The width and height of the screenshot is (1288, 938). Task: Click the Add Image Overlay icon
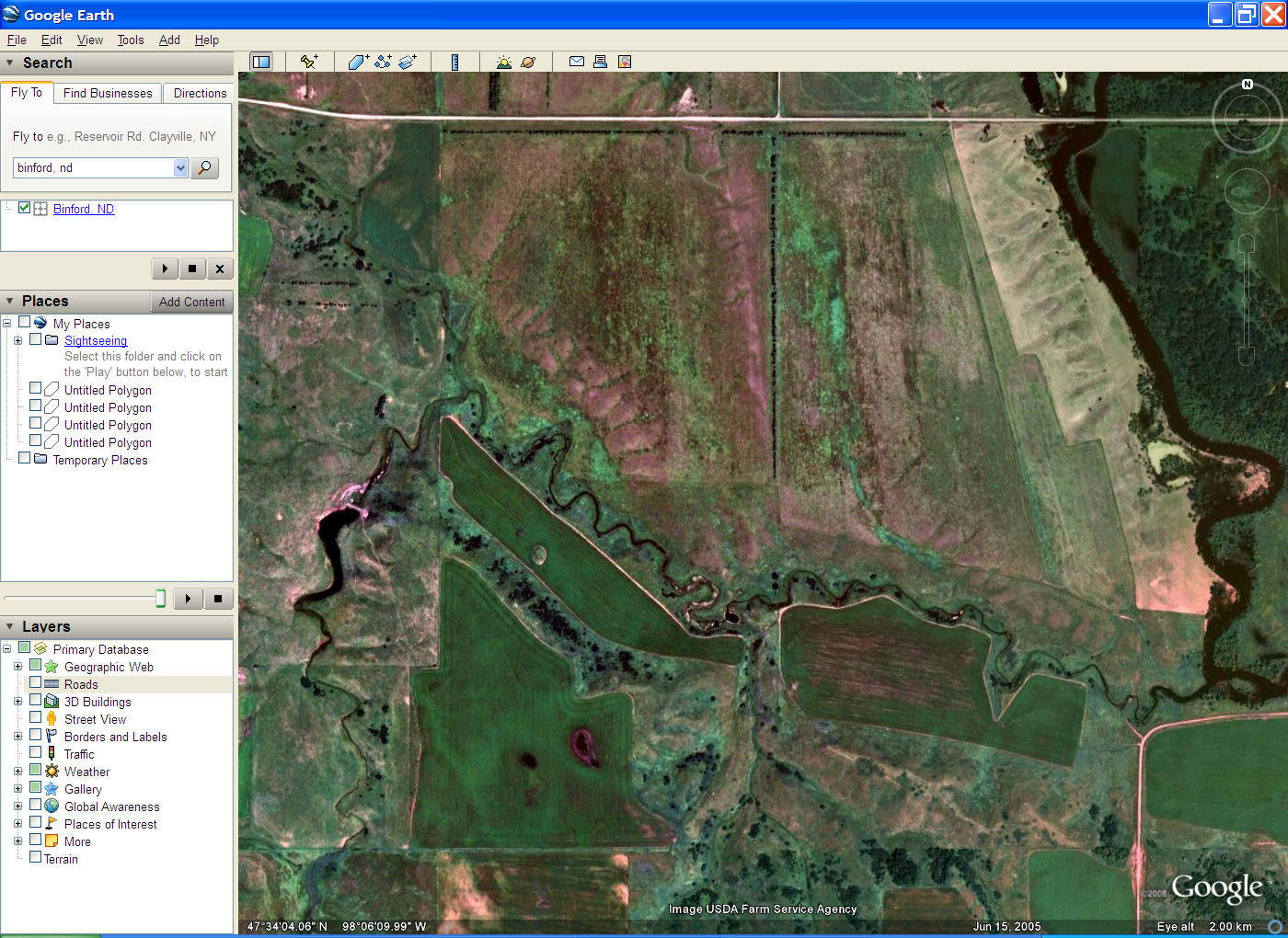click(x=408, y=62)
